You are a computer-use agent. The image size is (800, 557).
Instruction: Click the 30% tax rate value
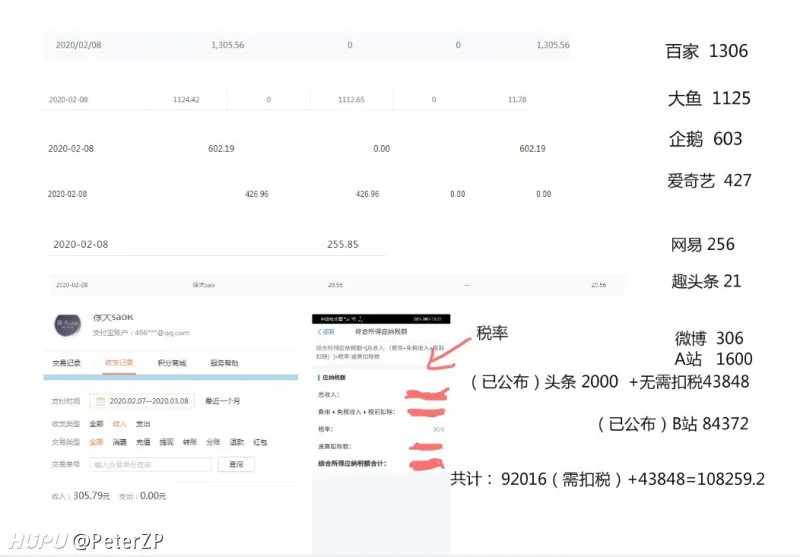pyautogui.click(x=438, y=429)
